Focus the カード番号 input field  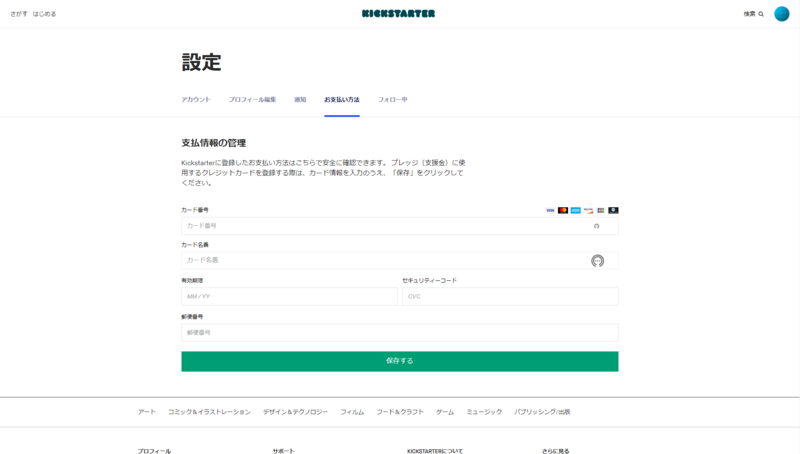[x=399, y=226]
